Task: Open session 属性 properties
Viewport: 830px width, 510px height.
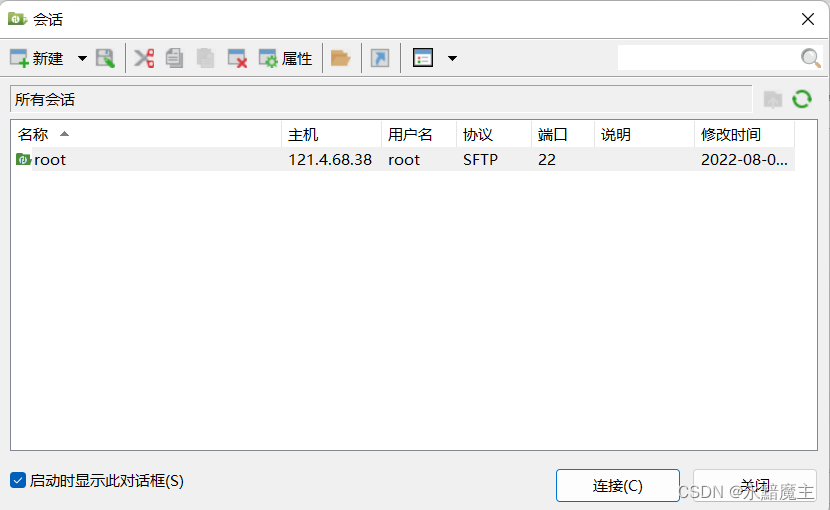Action: pos(285,58)
